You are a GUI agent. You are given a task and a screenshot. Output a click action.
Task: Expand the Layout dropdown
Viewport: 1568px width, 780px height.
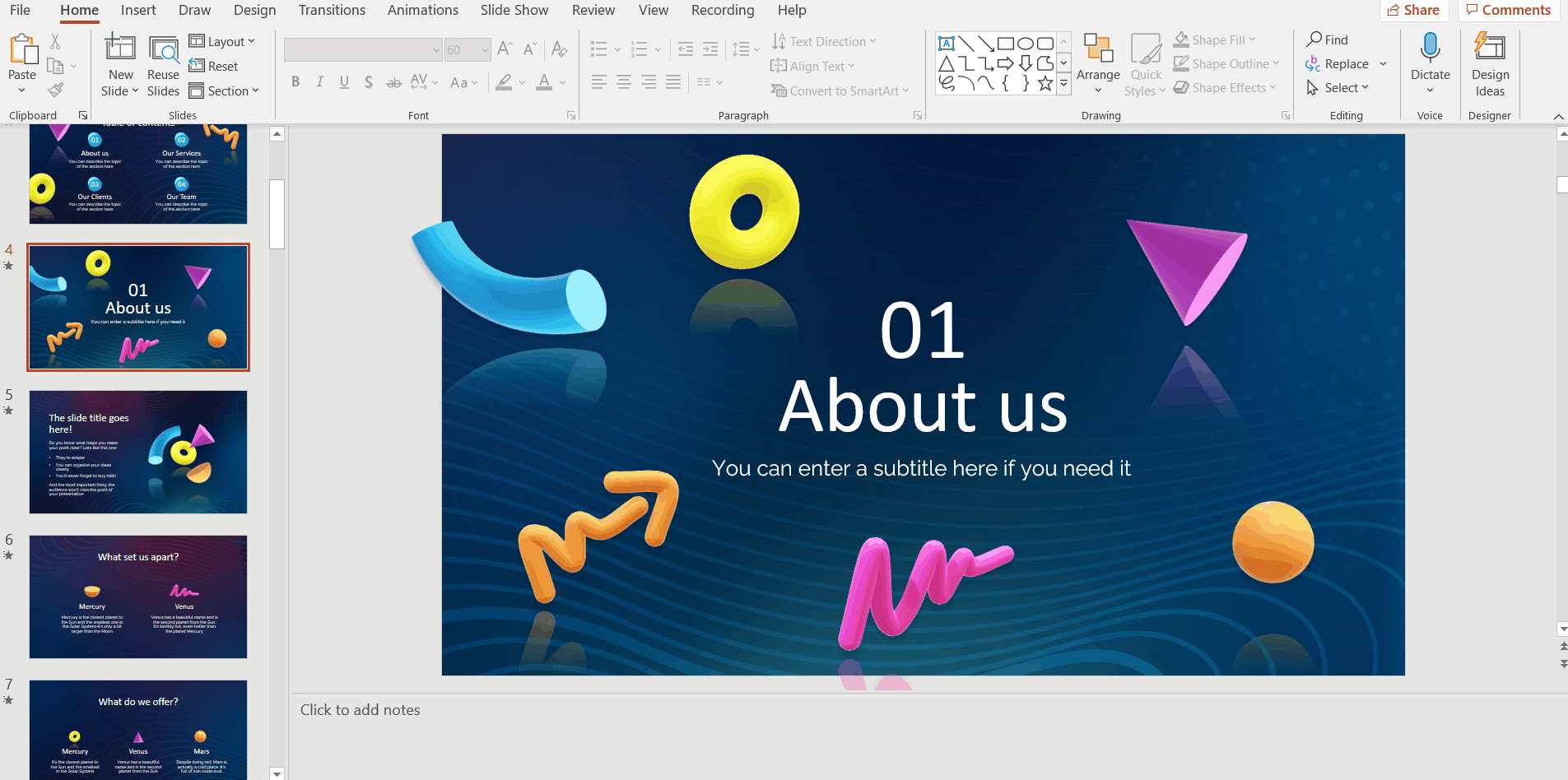(222, 41)
